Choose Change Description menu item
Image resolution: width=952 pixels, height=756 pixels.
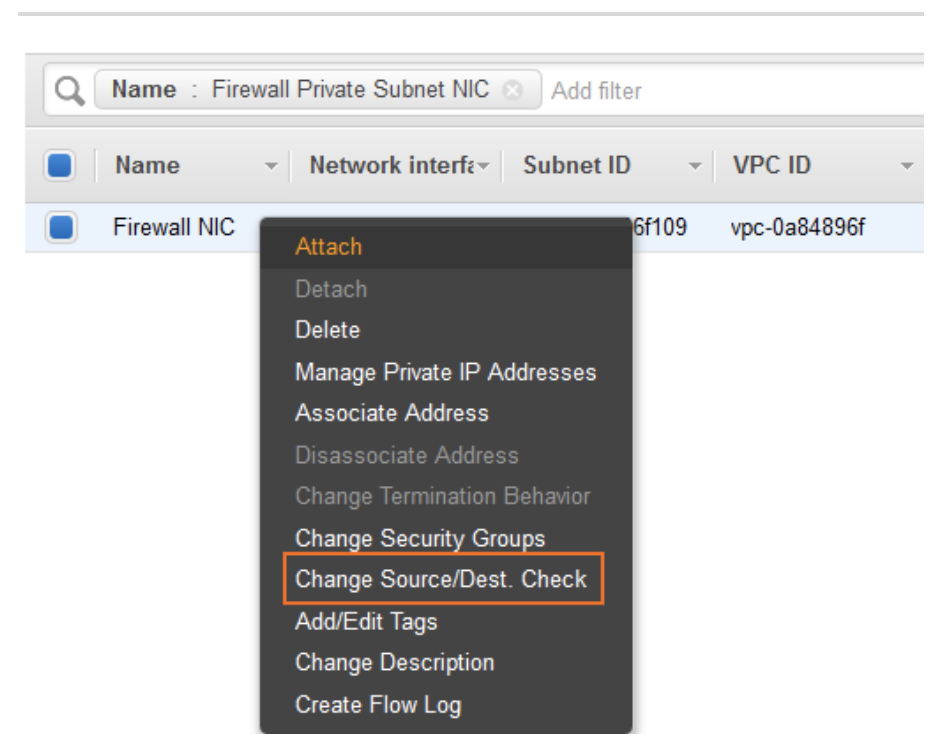click(x=394, y=663)
